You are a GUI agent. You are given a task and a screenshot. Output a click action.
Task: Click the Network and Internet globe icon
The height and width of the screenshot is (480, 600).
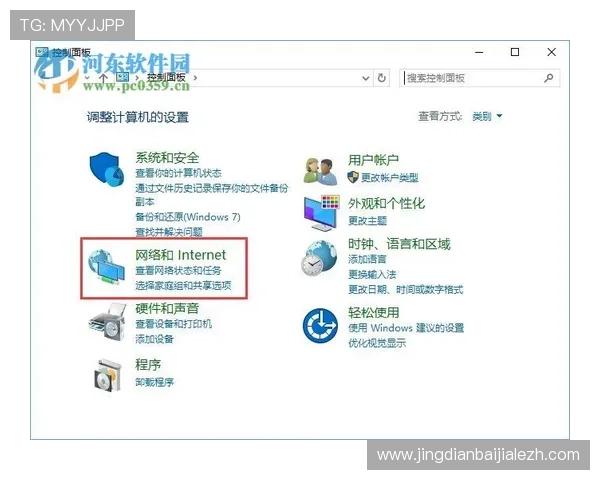pos(106,267)
